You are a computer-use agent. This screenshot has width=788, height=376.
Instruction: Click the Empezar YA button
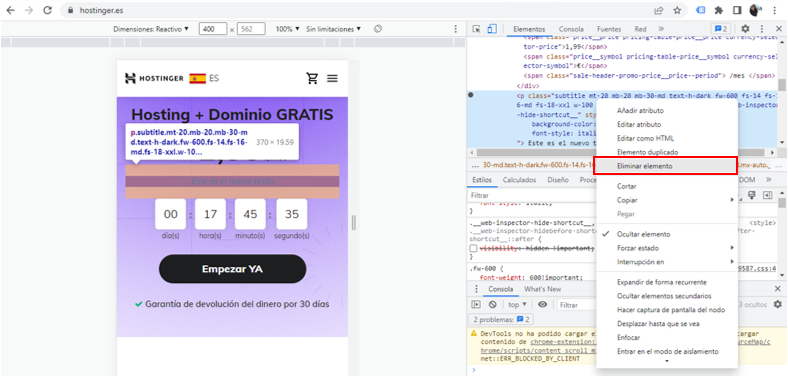pyautogui.click(x=232, y=269)
